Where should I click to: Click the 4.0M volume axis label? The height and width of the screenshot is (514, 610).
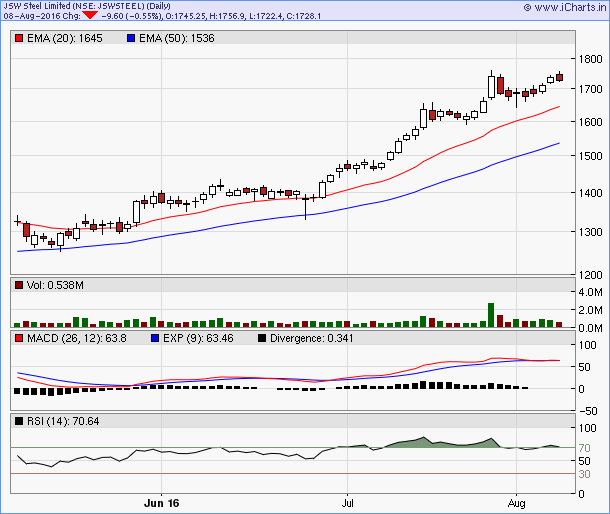pos(590,292)
